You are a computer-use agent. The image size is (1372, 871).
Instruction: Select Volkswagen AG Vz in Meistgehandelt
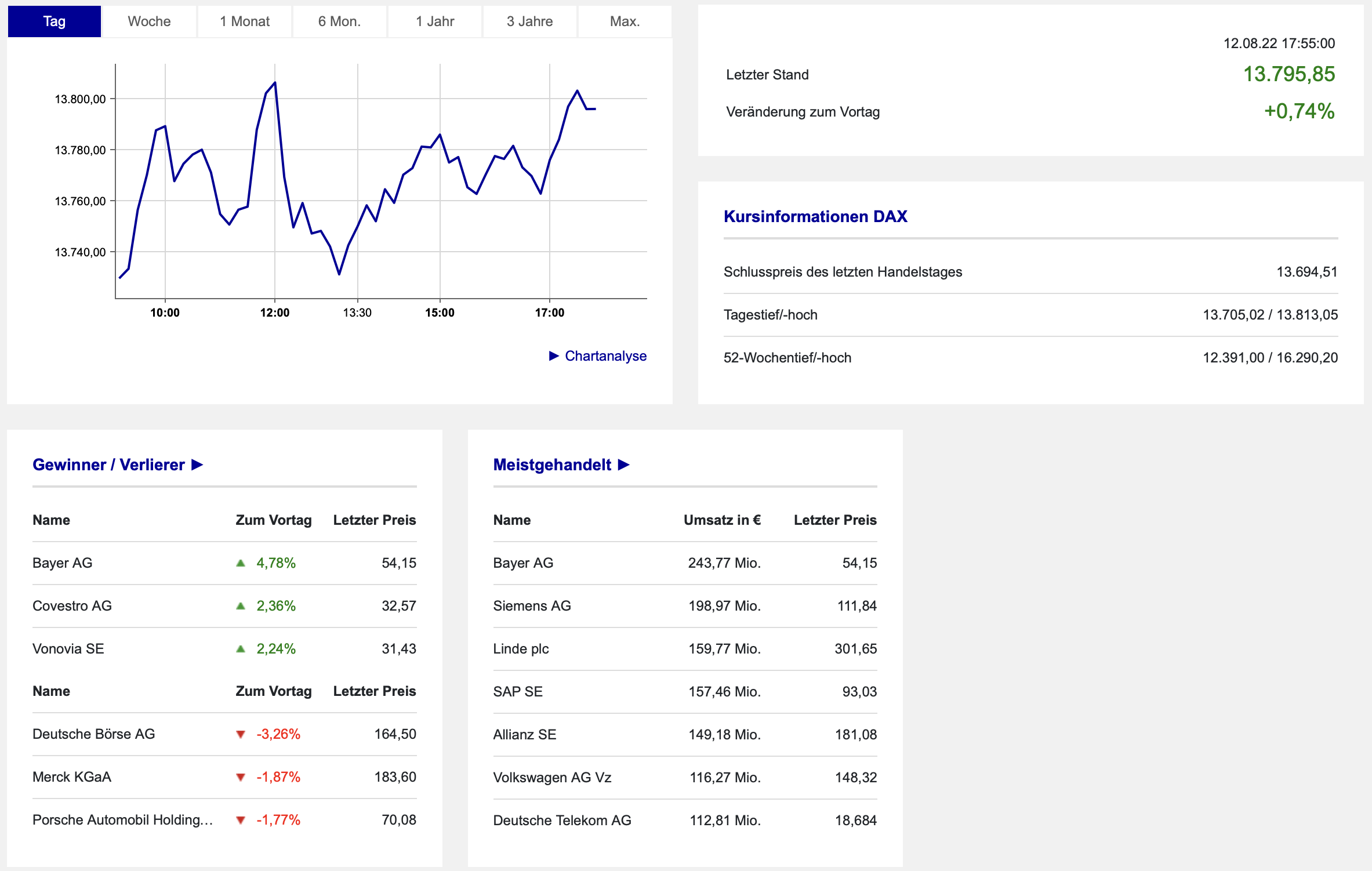tap(552, 778)
